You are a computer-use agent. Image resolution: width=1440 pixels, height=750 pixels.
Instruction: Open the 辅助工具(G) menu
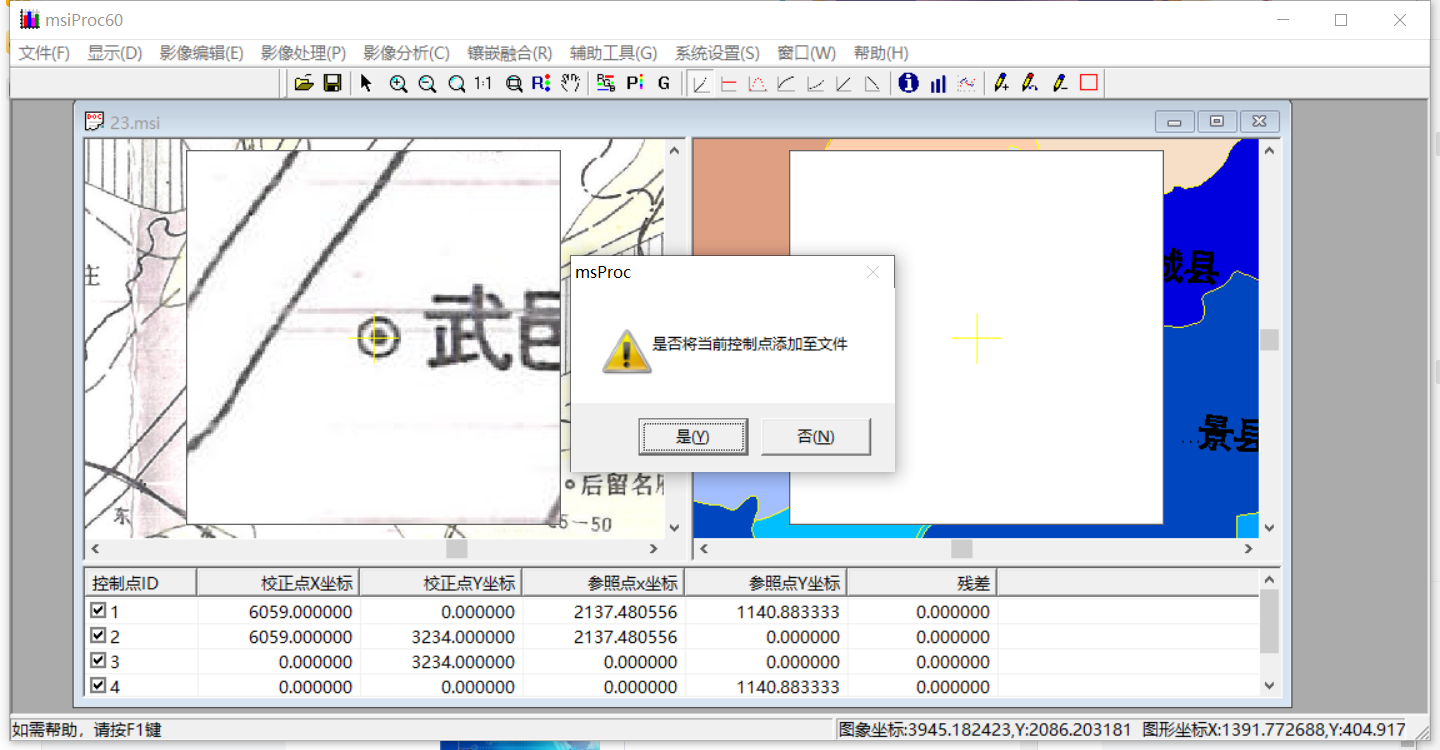(x=613, y=53)
